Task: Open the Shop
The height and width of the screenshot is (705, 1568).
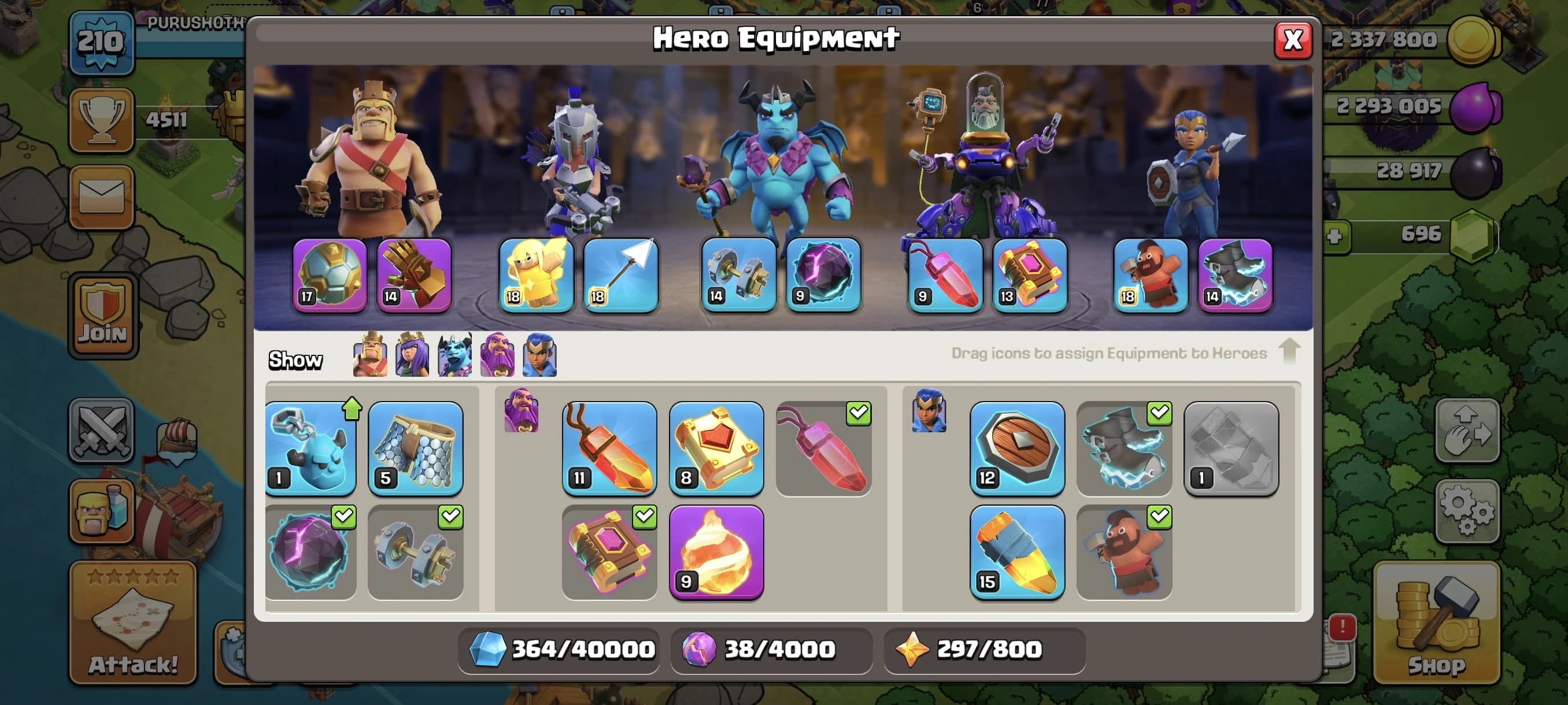Action: tap(1436, 622)
